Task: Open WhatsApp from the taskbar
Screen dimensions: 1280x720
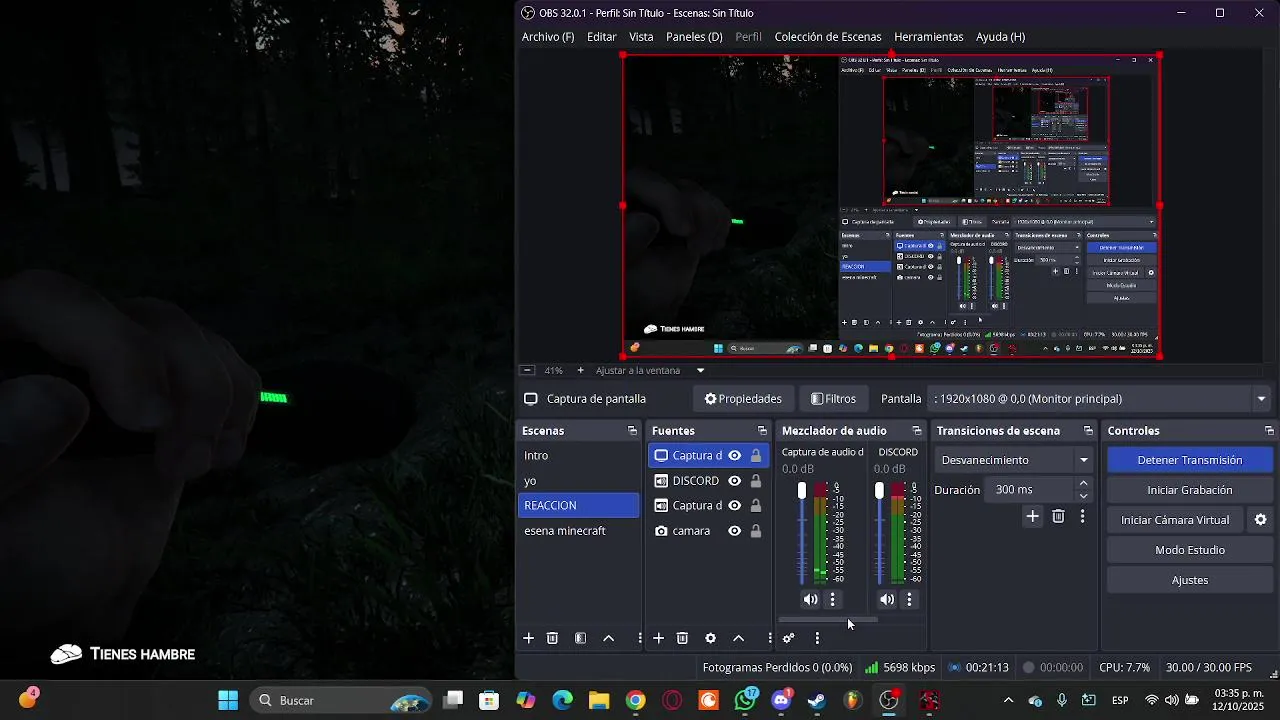Action: (x=745, y=700)
